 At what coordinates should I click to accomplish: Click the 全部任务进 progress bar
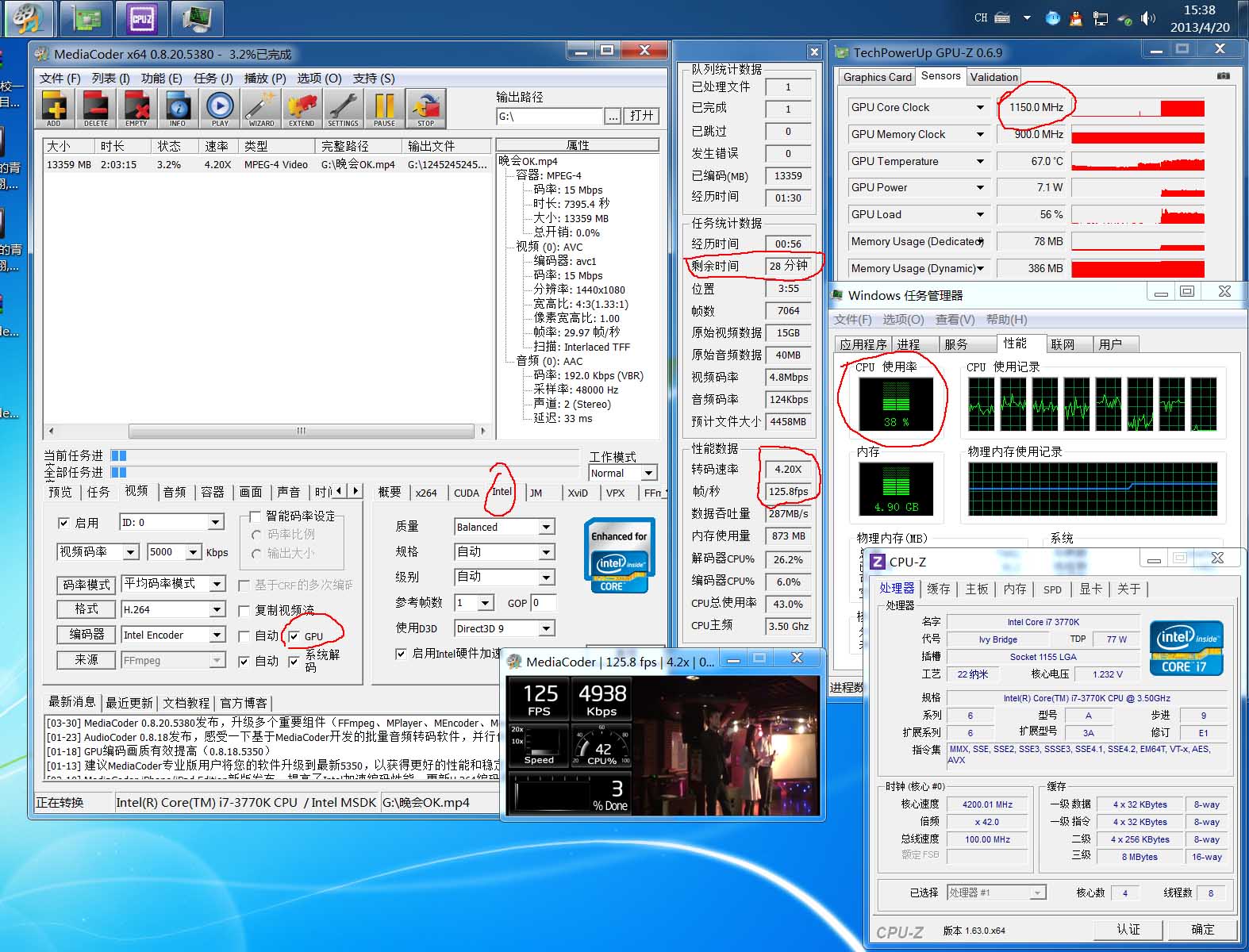tap(344, 472)
